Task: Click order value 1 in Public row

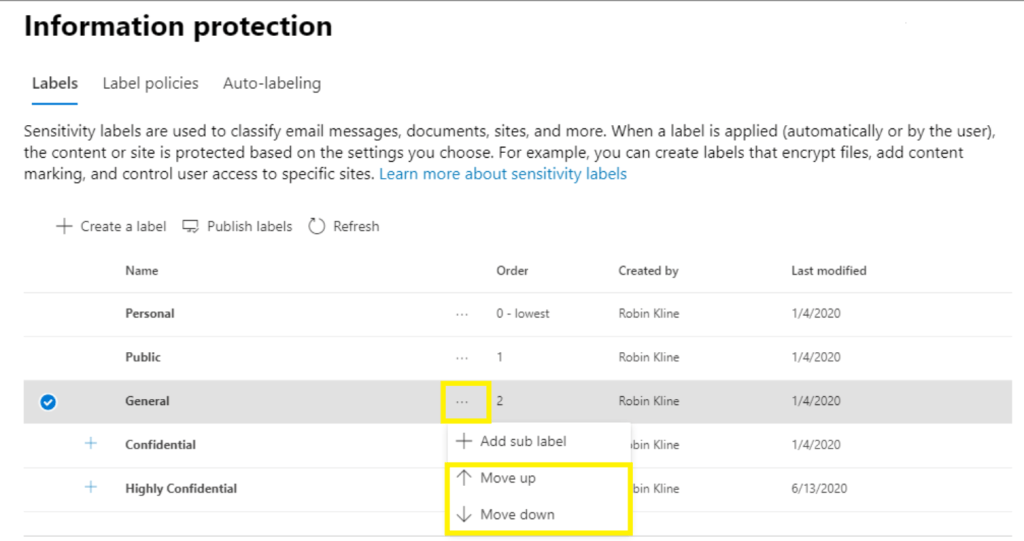Action: pos(500,357)
